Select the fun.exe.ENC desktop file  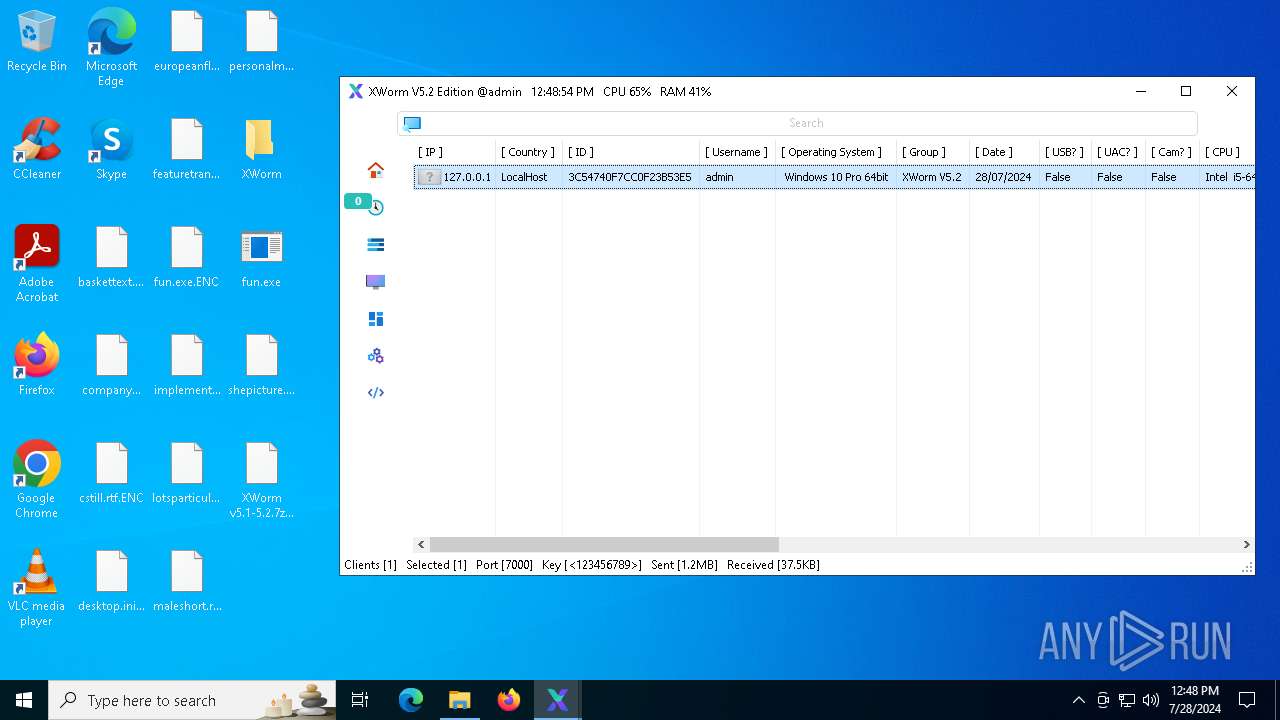point(186,258)
